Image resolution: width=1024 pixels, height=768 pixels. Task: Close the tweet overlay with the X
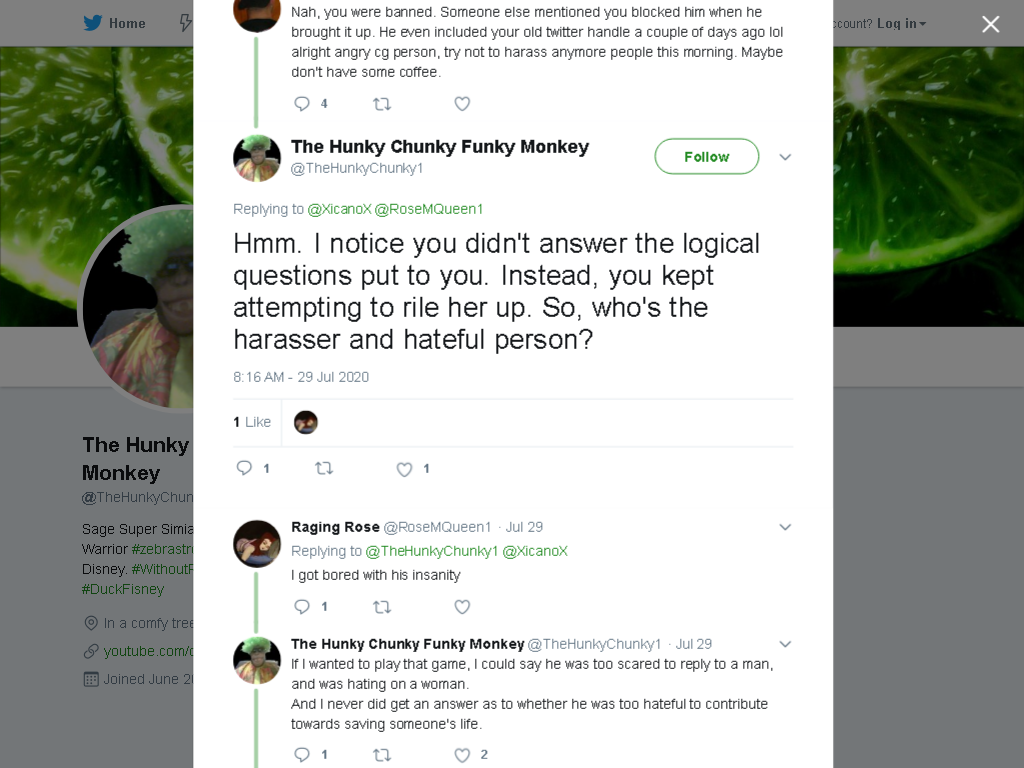click(x=991, y=24)
